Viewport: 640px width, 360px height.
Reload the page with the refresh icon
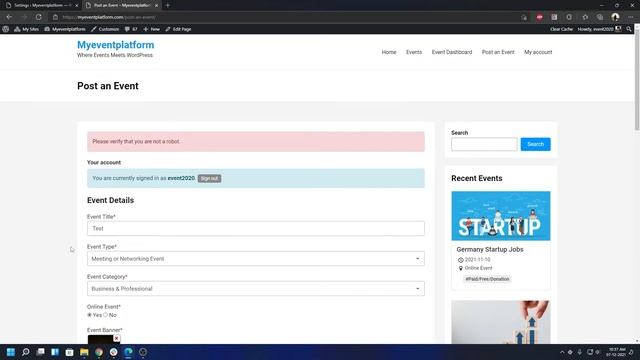coord(38,17)
